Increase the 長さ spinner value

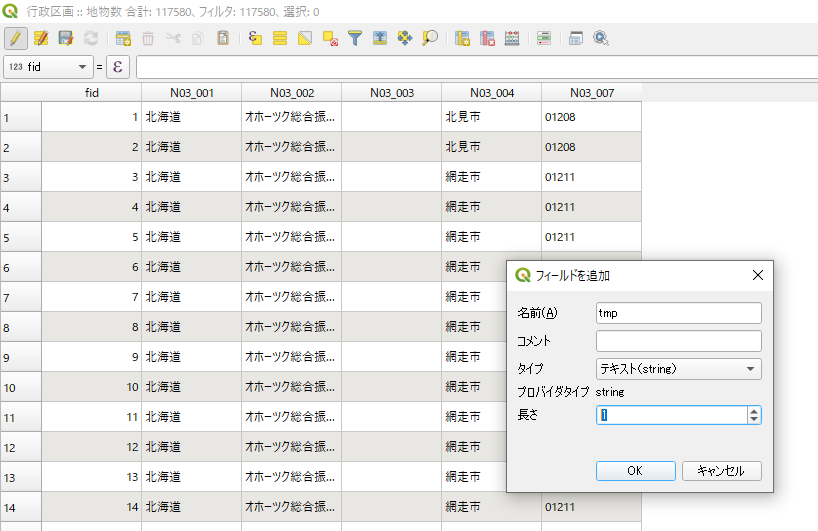pyautogui.click(x=754, y=411)
